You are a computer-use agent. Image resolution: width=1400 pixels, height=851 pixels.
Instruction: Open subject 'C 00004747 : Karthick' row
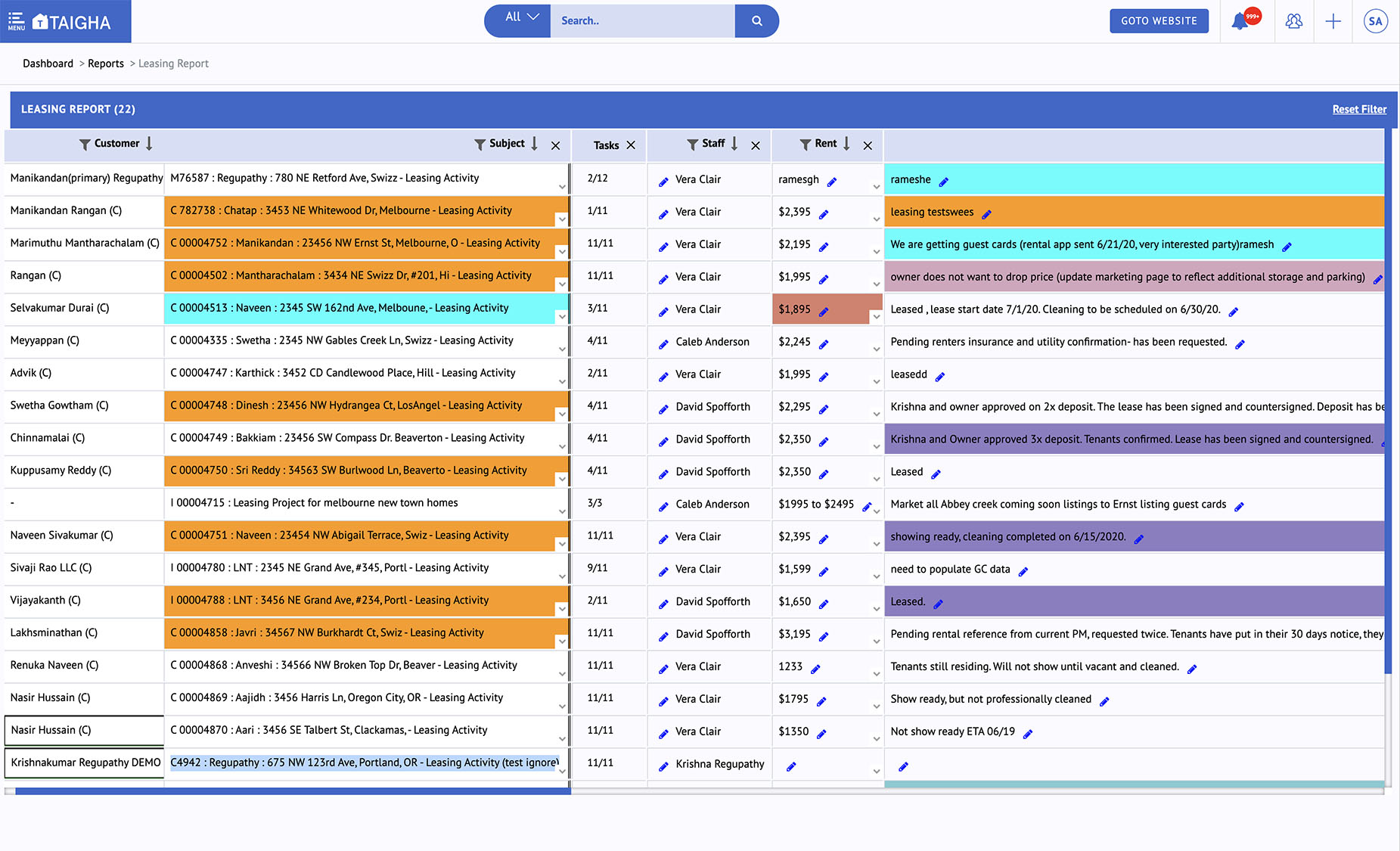343,373
